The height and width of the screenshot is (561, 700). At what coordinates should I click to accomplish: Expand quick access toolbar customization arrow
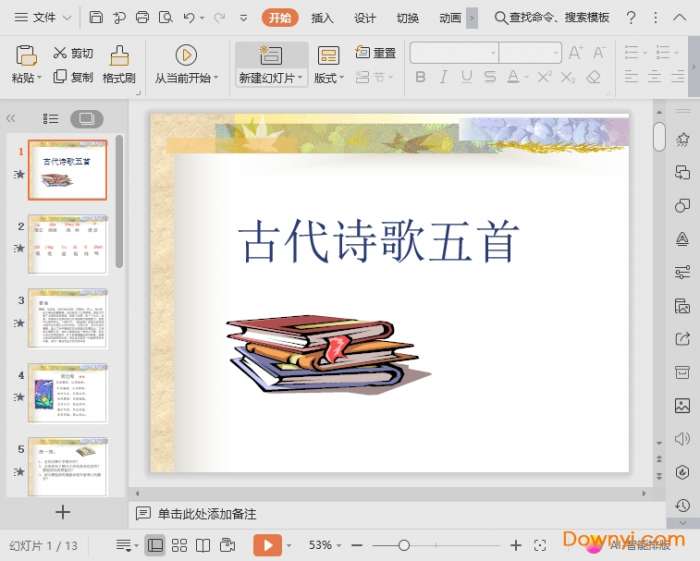pos(243,18)
